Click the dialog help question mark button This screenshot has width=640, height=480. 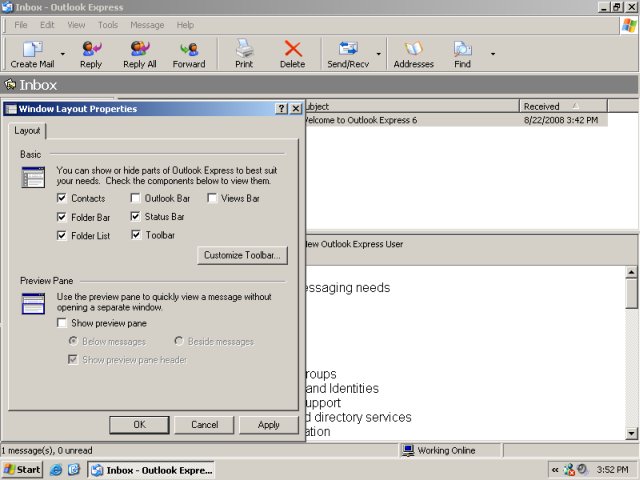pyautogui.click(x=281, y=109)
